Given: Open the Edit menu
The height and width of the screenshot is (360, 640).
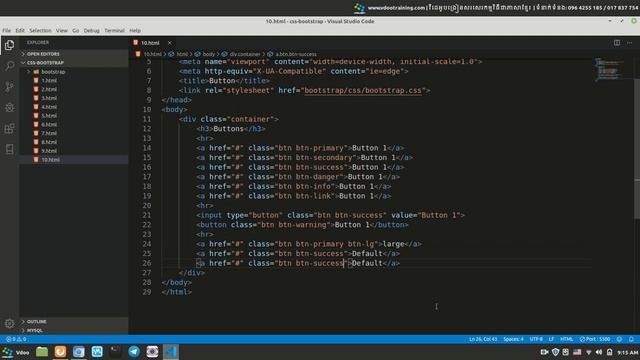Looking at the screenshot, I should pyautogui.click(x=20, y=31).
